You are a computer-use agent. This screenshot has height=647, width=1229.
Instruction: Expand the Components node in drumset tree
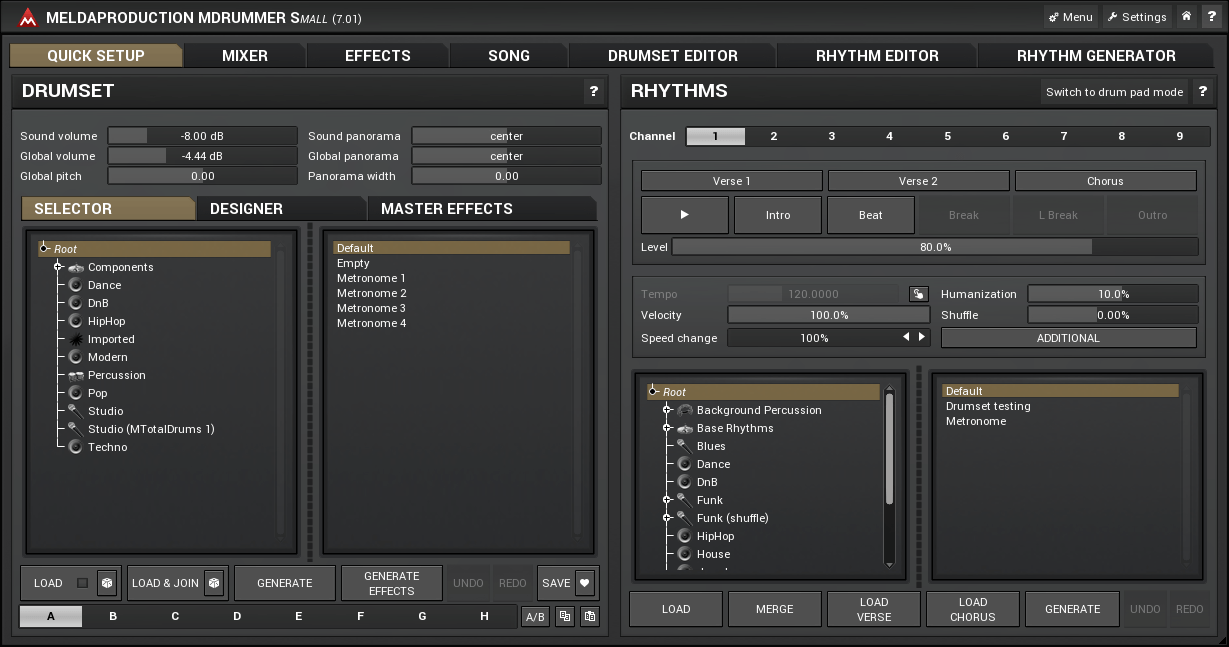58,267
